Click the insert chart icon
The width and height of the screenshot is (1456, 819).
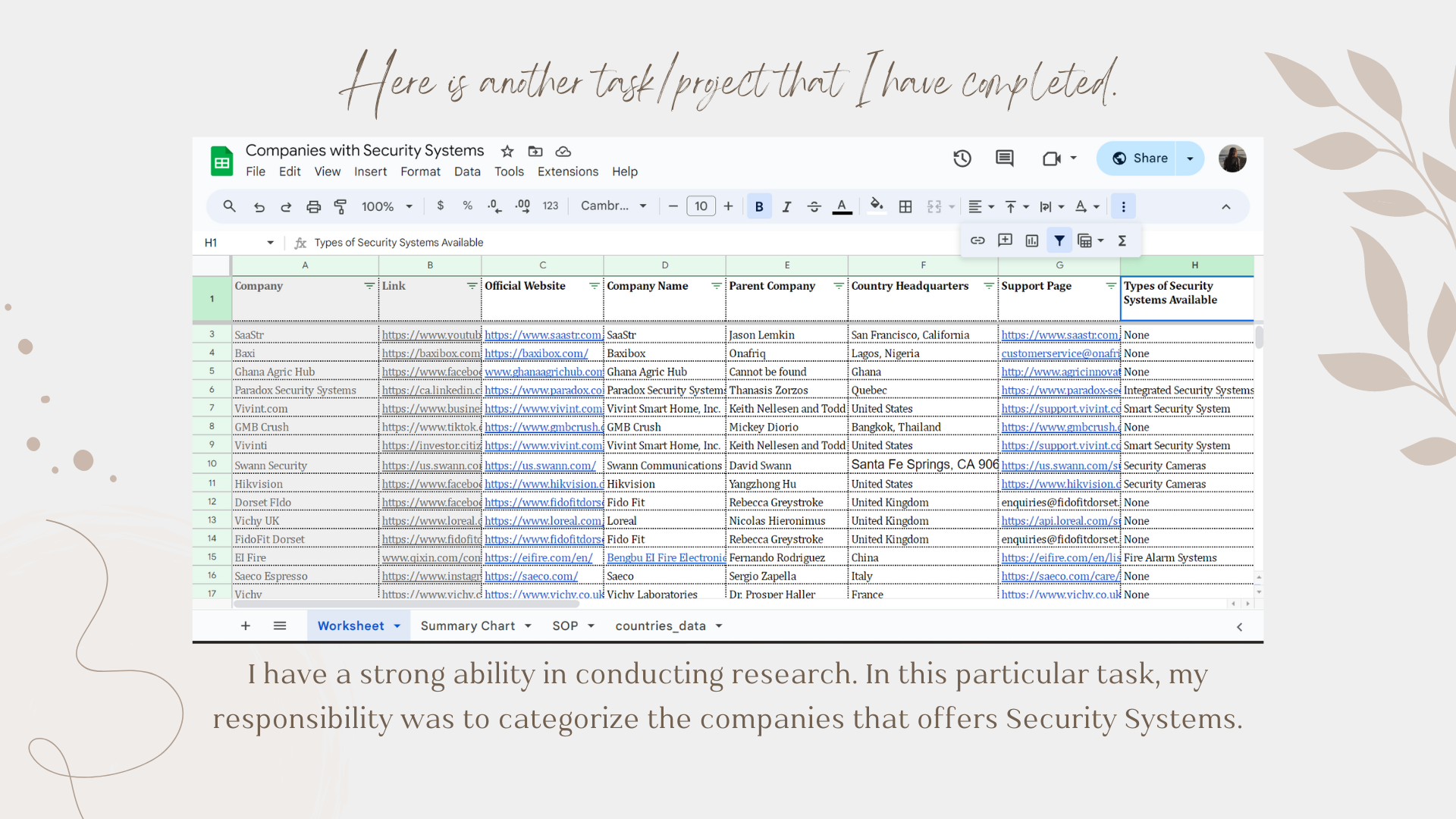click(x=1032, y=240)
